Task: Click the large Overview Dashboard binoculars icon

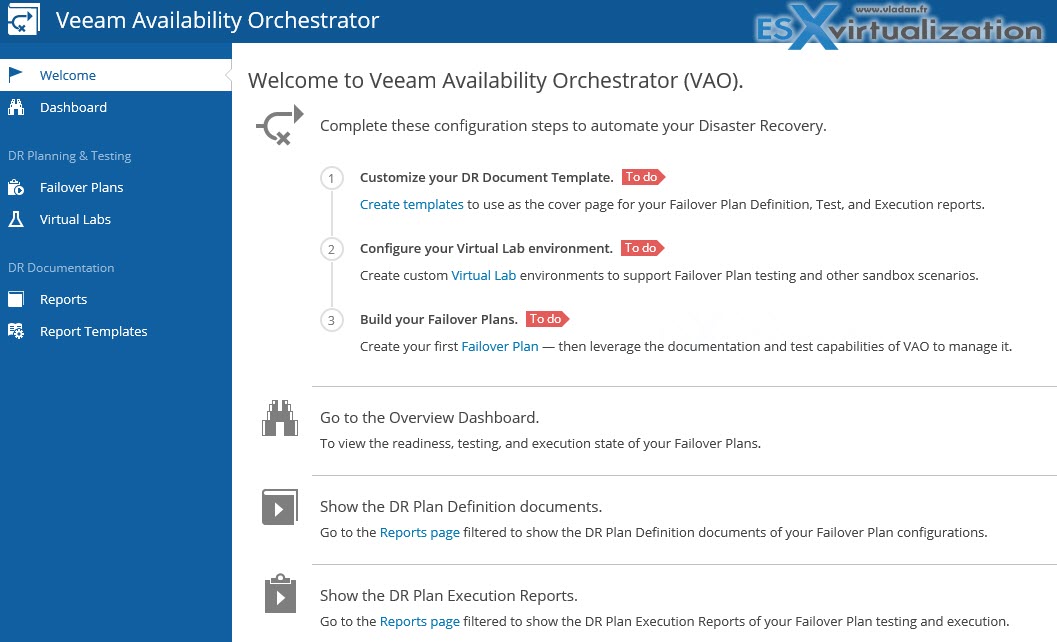Action: point(280,418)
